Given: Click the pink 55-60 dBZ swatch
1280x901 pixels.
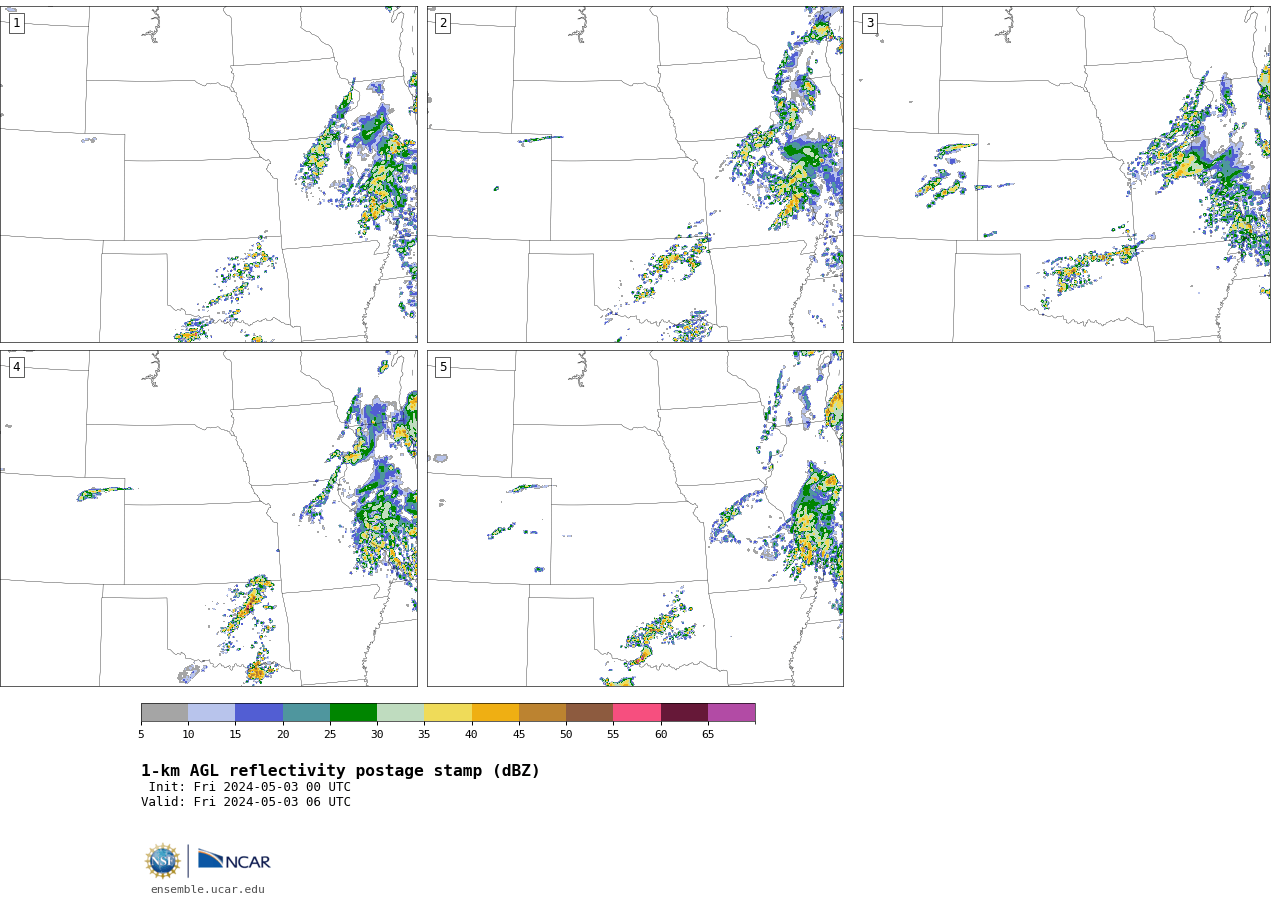Looking at the screenshot, I should pos(637,712).
